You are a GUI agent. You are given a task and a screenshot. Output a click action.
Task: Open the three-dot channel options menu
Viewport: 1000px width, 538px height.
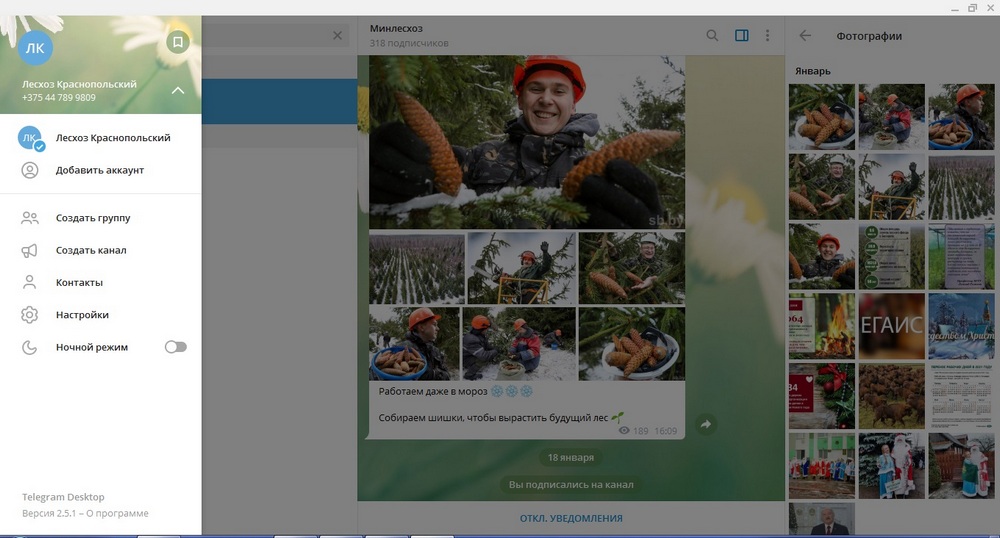click(767, 36)
